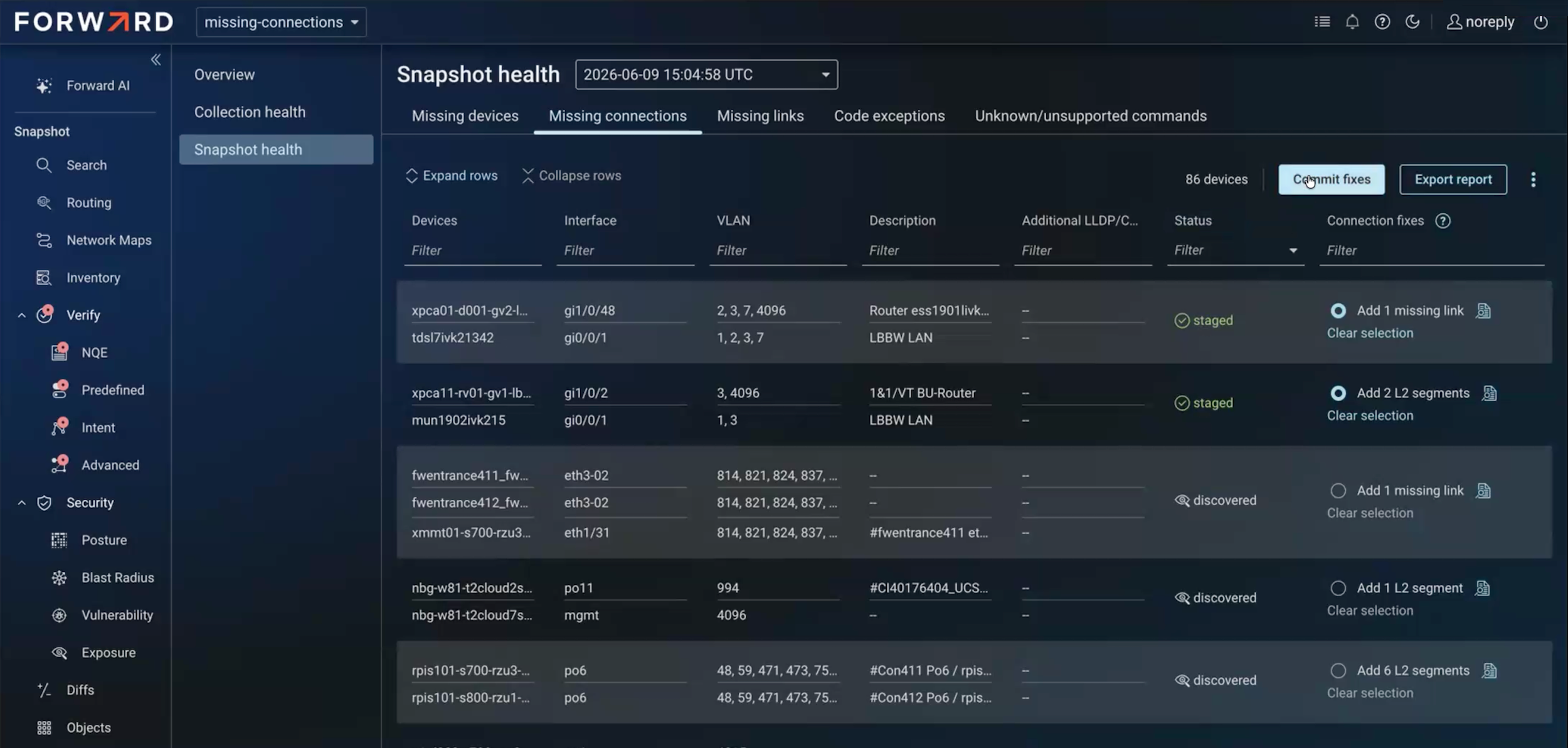The image size is (1568, 748).
Task: Switch to the Missing links tab
Action: [x=760, y=116]
